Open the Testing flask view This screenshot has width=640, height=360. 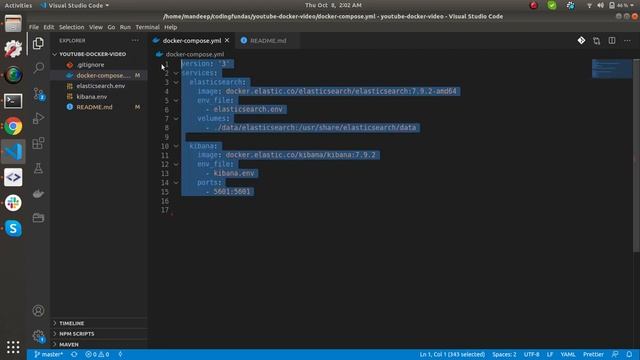[x=38, y=169]
